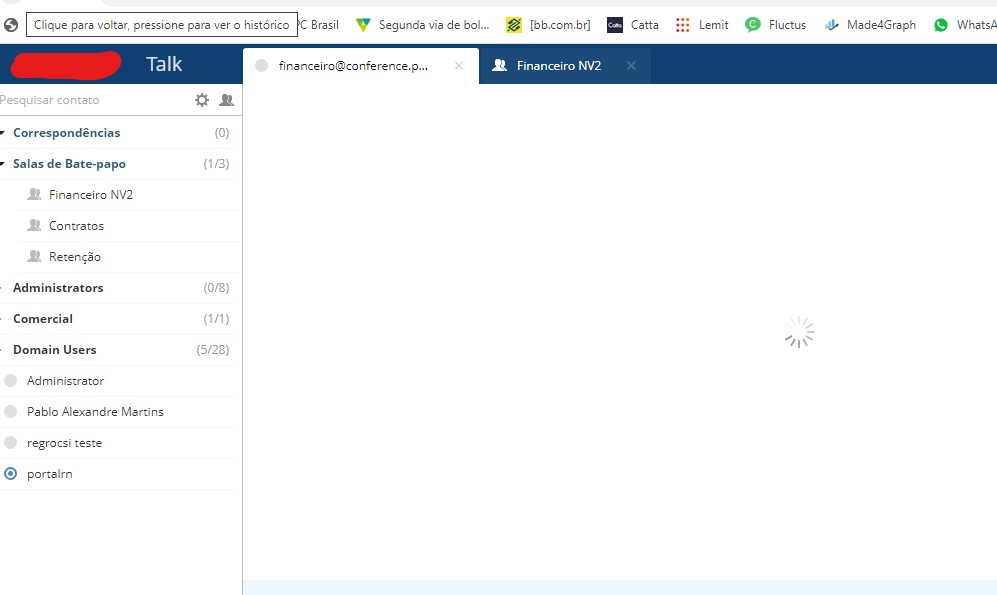Click the status dot on financeiro@conference tab
997x595 pixels.
261,65
